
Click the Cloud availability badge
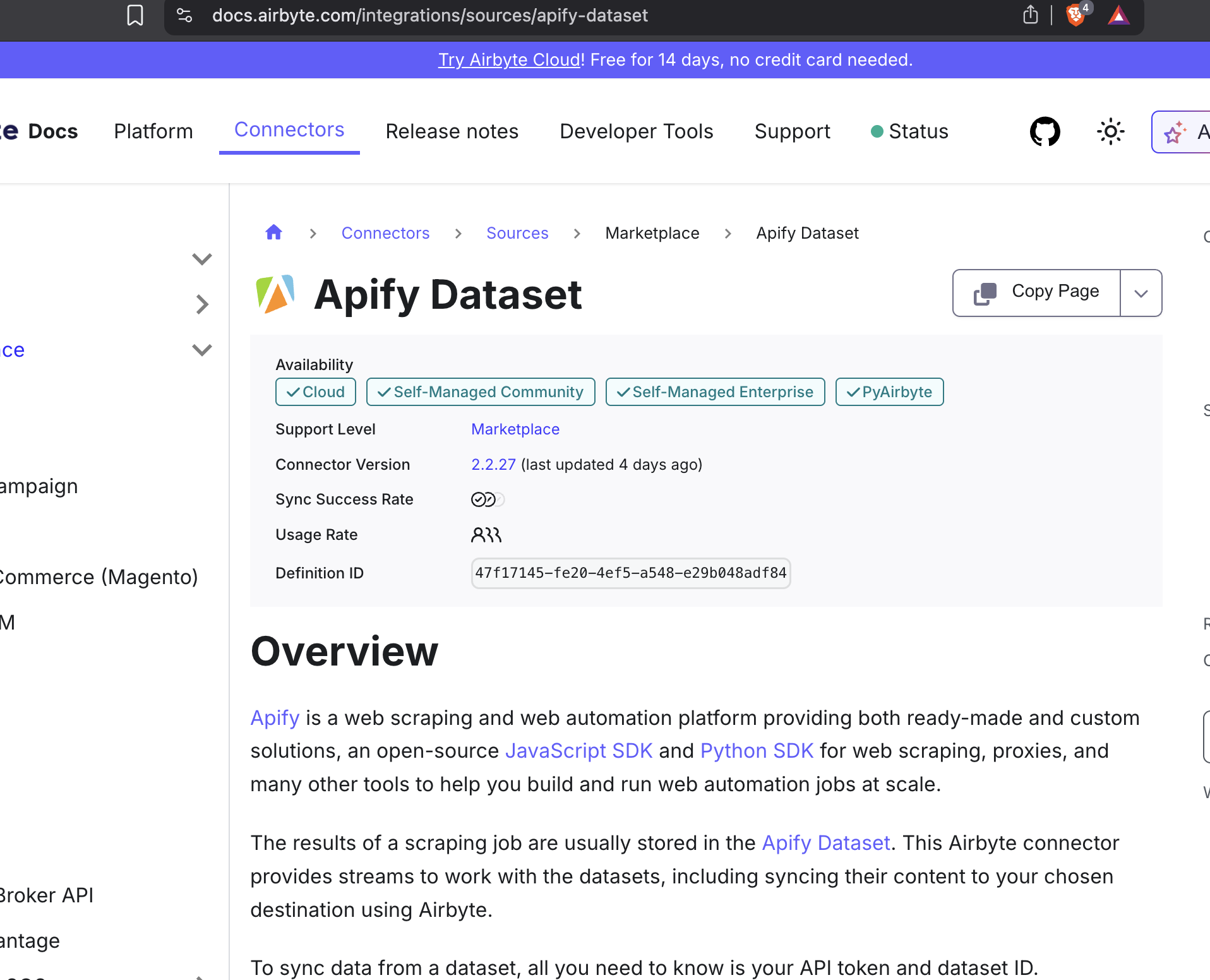tap(316, 392)
